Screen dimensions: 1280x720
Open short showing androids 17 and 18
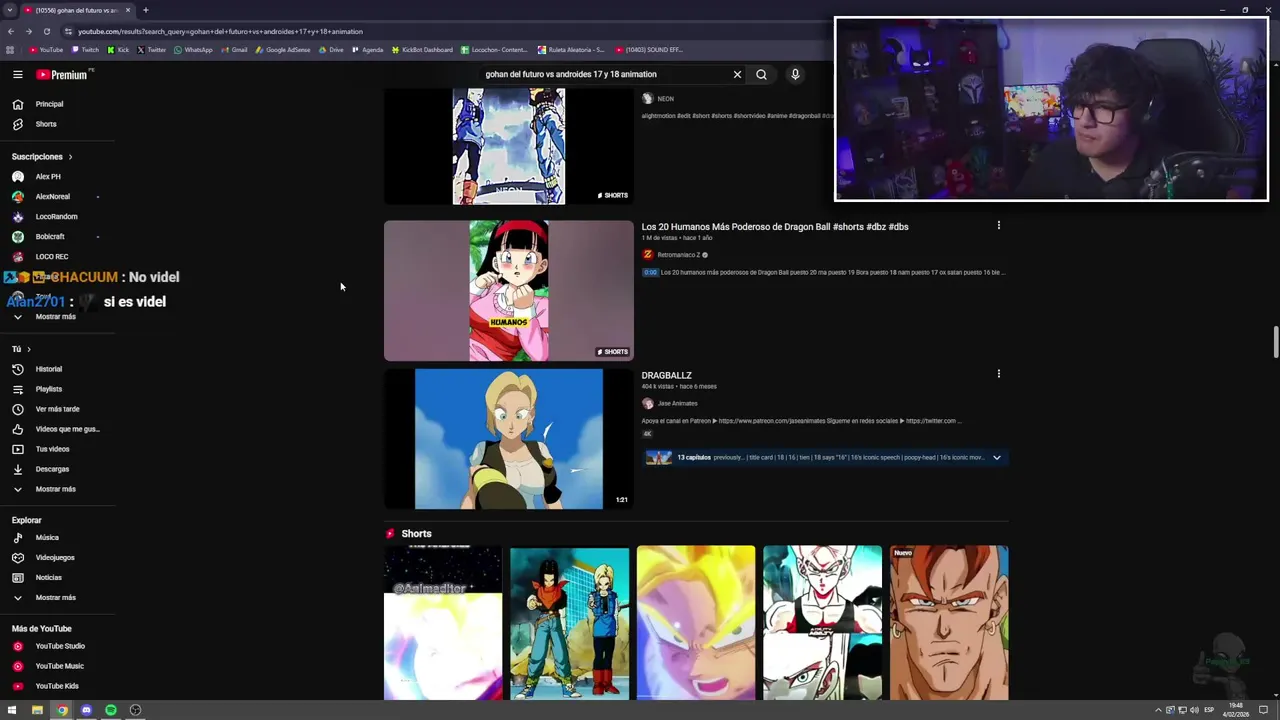coord(570,622)
